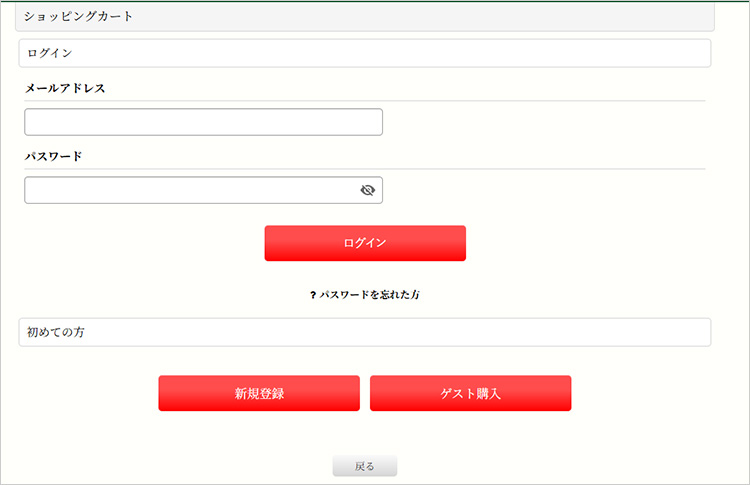This screenshot has height=485, width=750.
Task: Submit the form with the red ログイン button
Action: coord(365,243)
